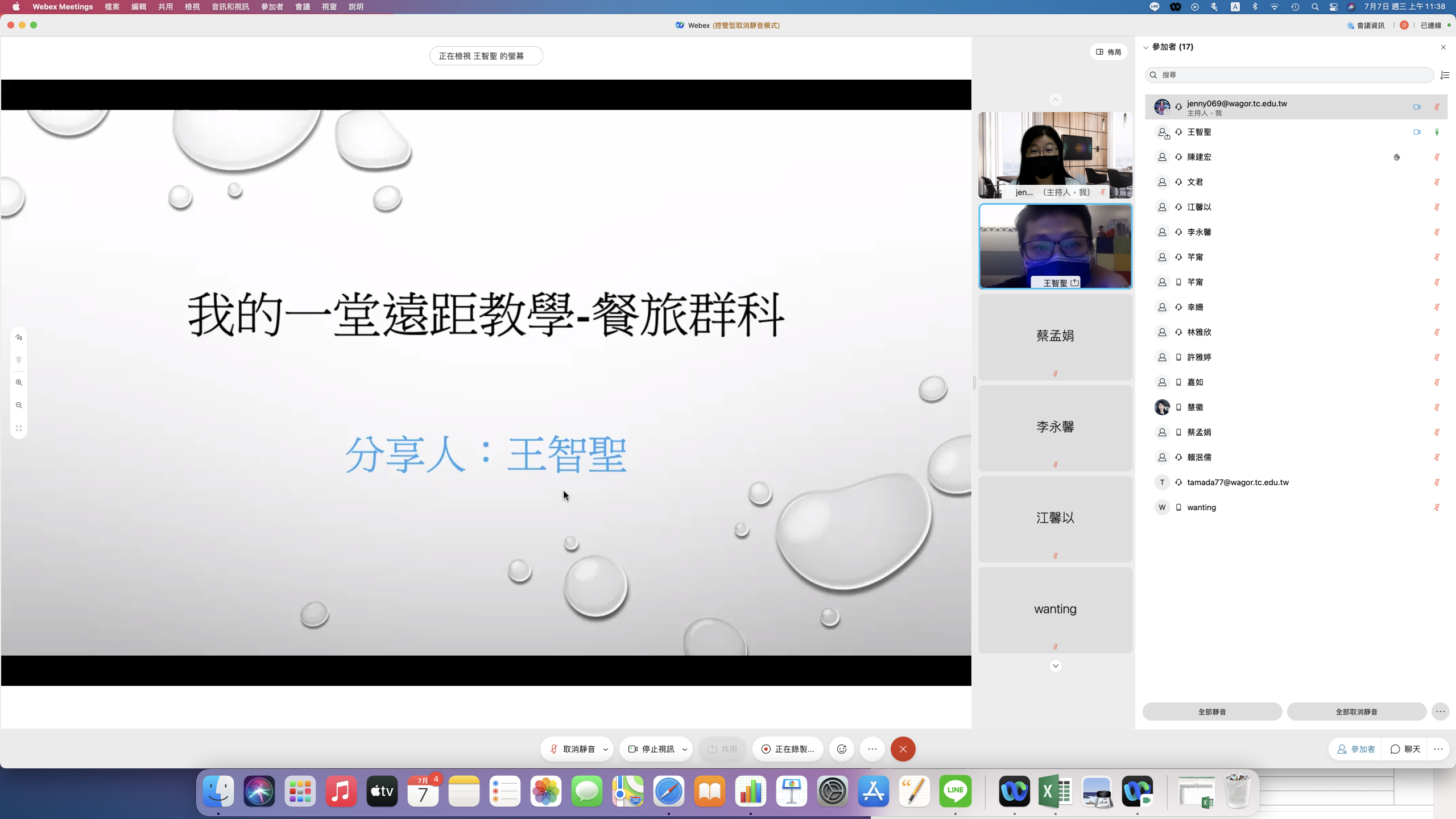Toggle microphone mute for 陳建宏
Viewport: 1456px width, 819px height.
1437,157
